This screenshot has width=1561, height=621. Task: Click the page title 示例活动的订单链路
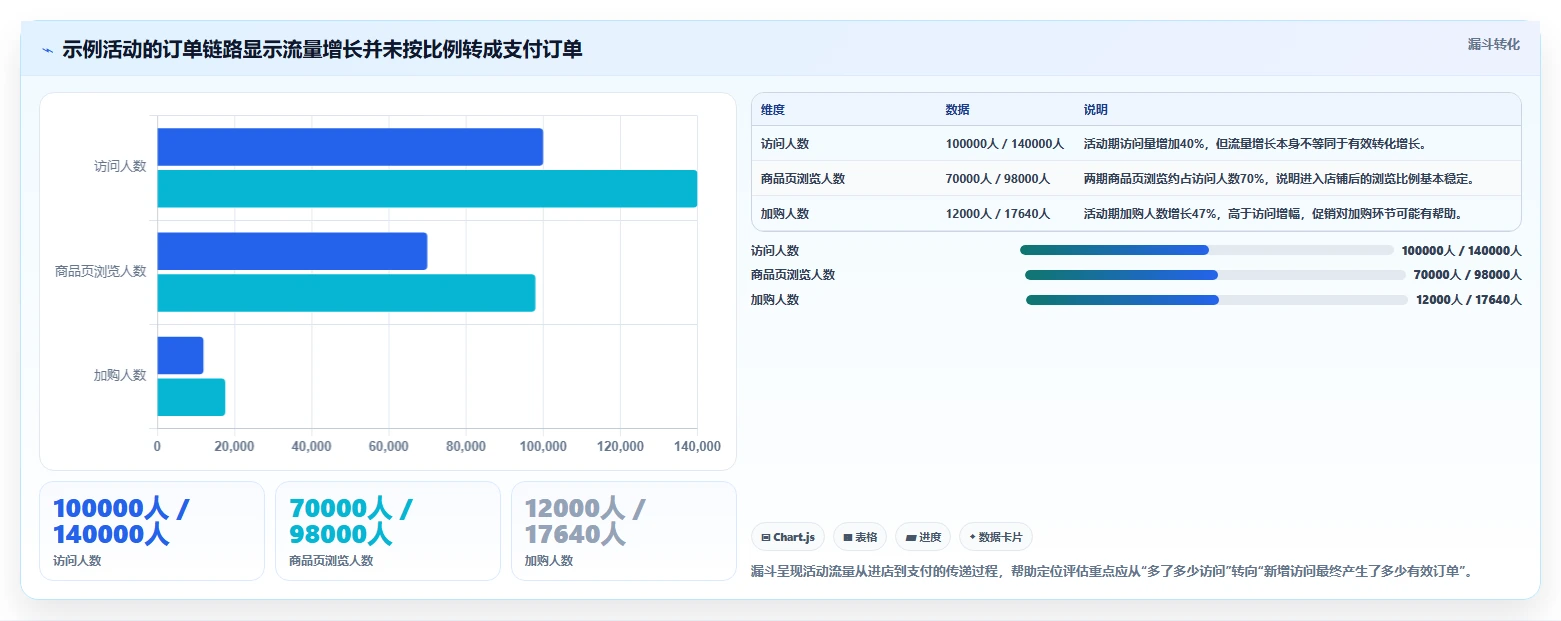coord(322,50)
